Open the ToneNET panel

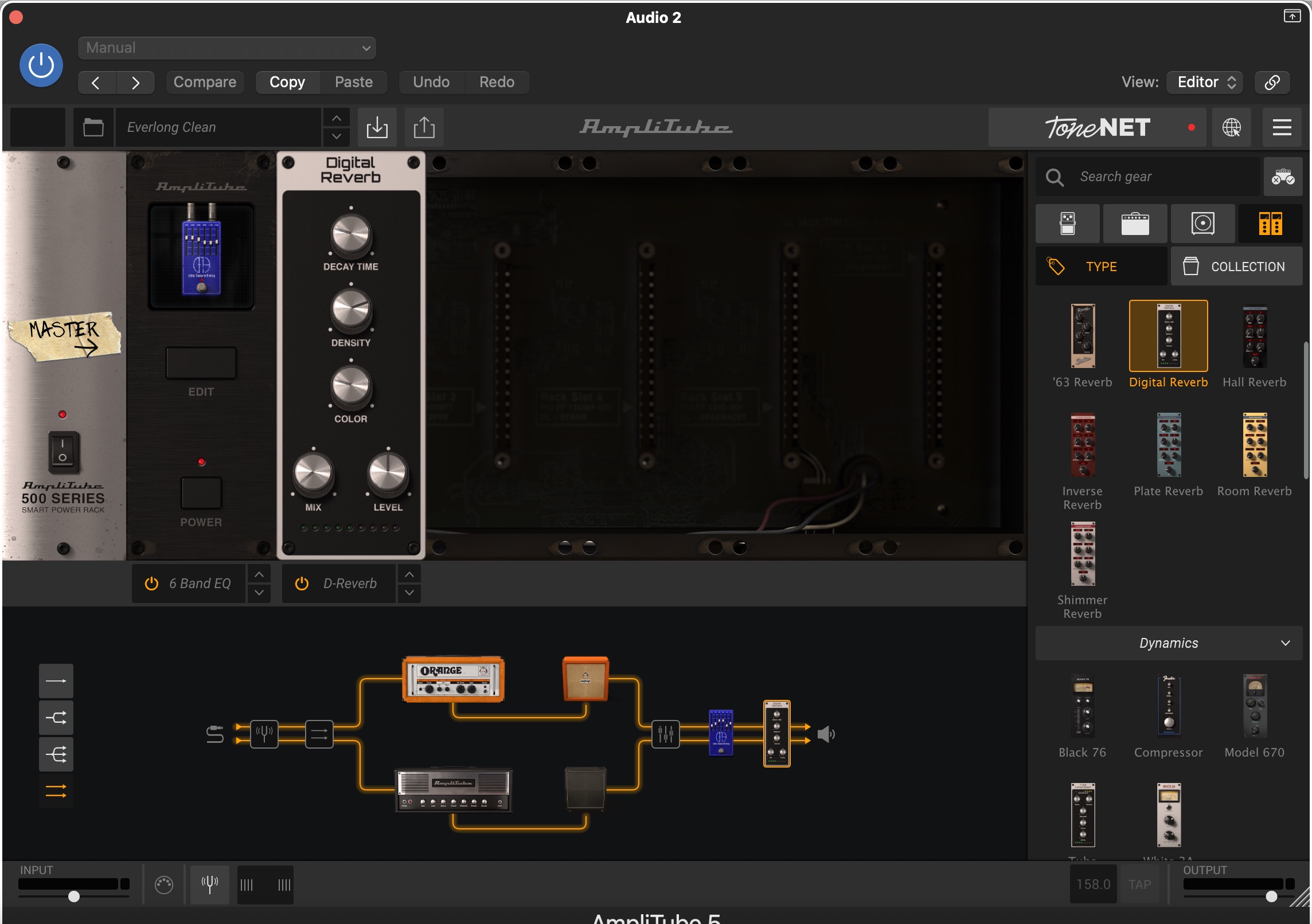1098,127
